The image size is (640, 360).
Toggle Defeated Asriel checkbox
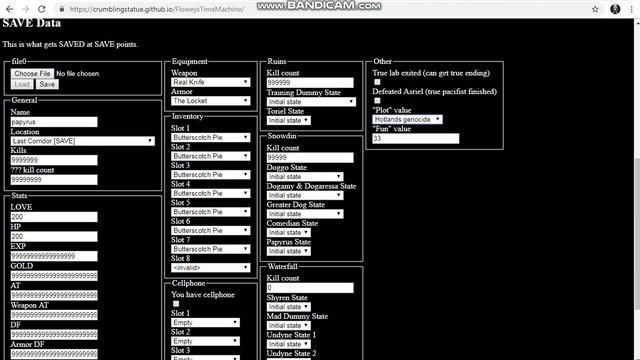pyautogui.click(x=377, y=100)
